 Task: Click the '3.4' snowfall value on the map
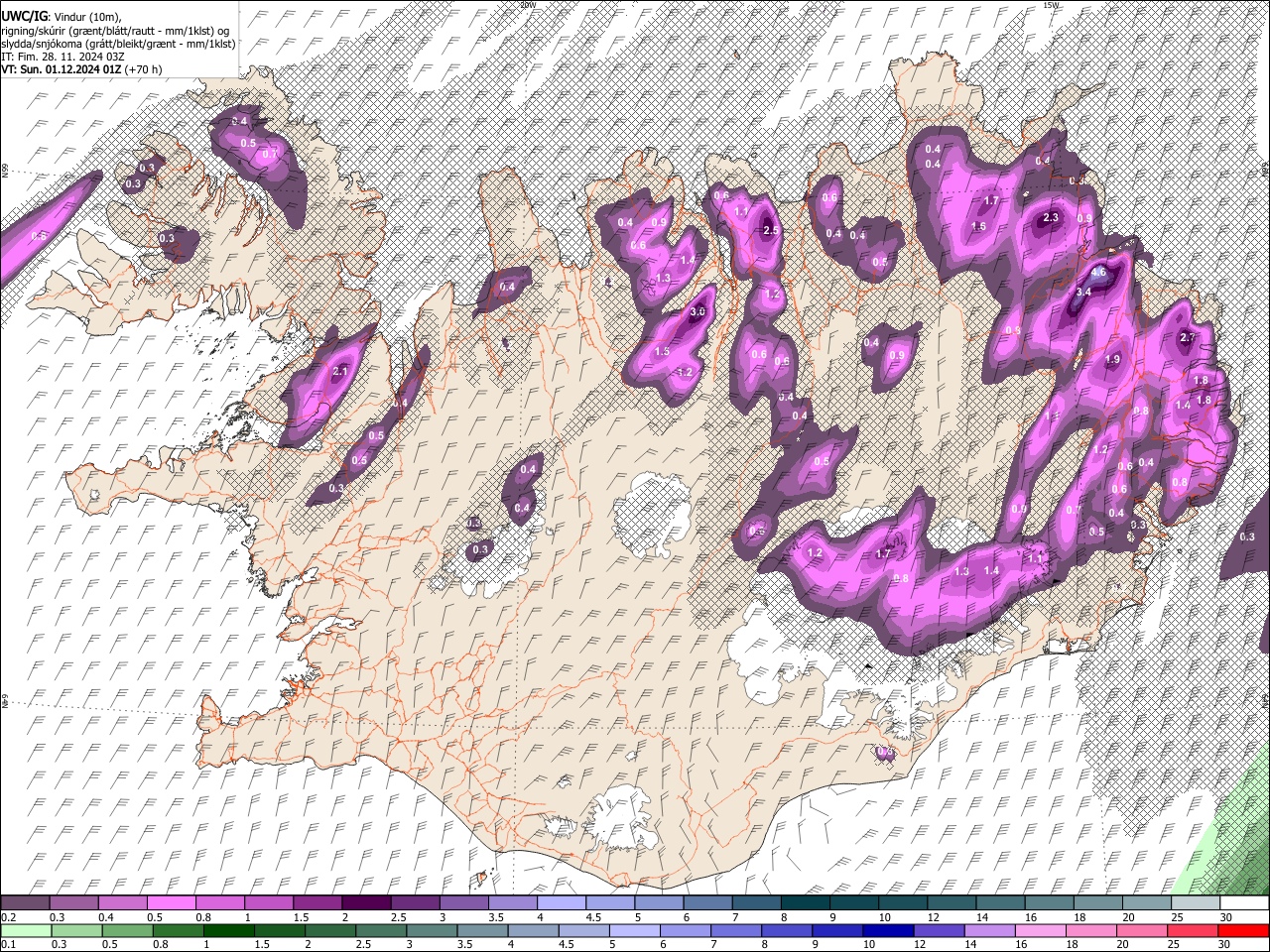1083,292
